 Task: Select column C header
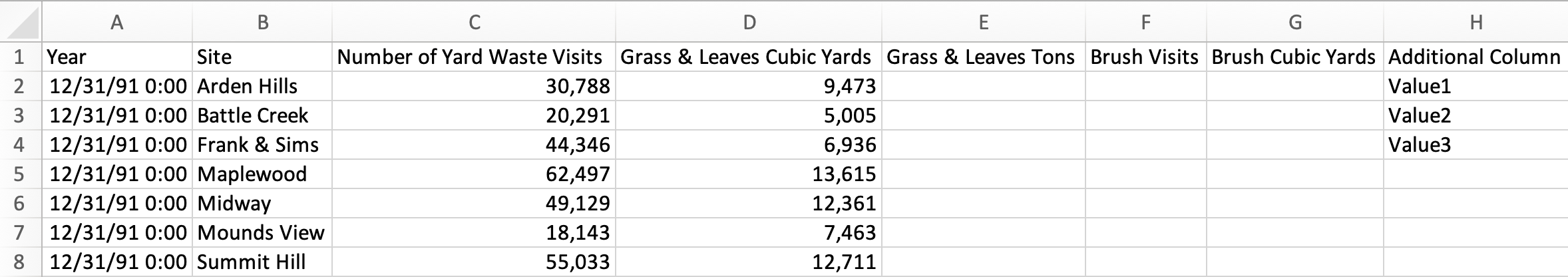tap(474, 22)
